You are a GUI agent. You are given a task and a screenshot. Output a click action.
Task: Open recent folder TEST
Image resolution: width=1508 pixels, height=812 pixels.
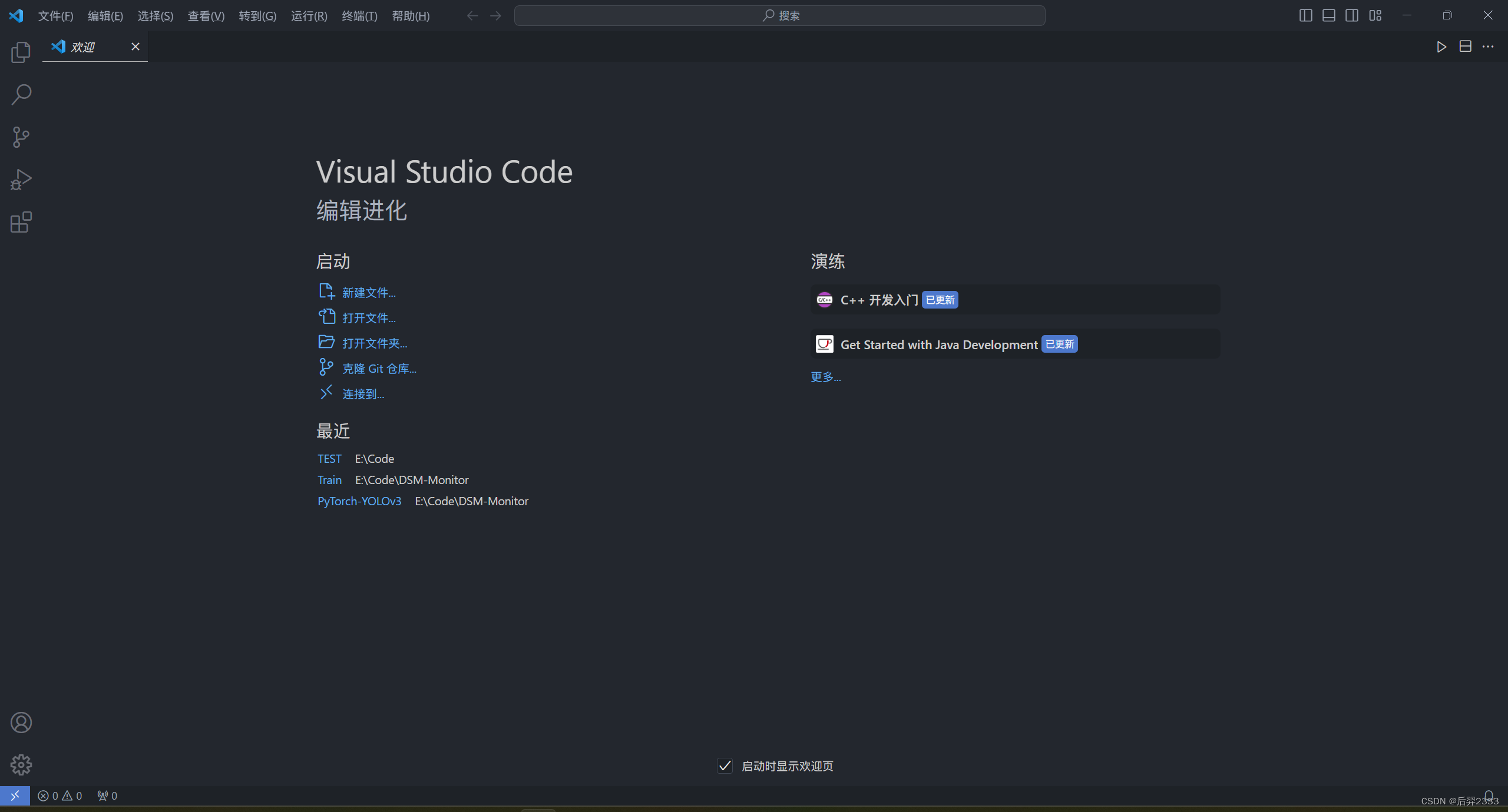coord(329,459)
